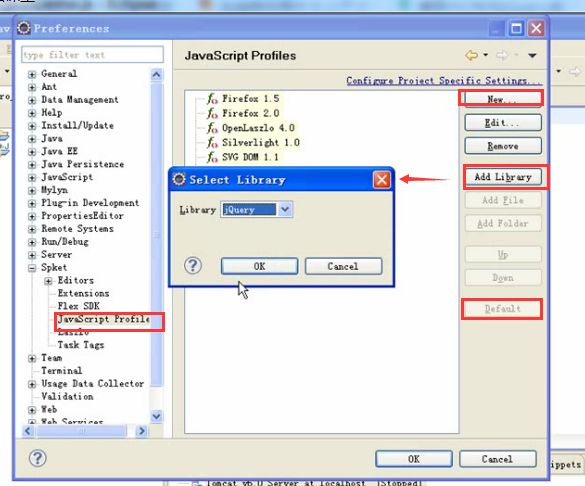585x486 pixels.
Task: Click the type filter text field
Action: 92,55
